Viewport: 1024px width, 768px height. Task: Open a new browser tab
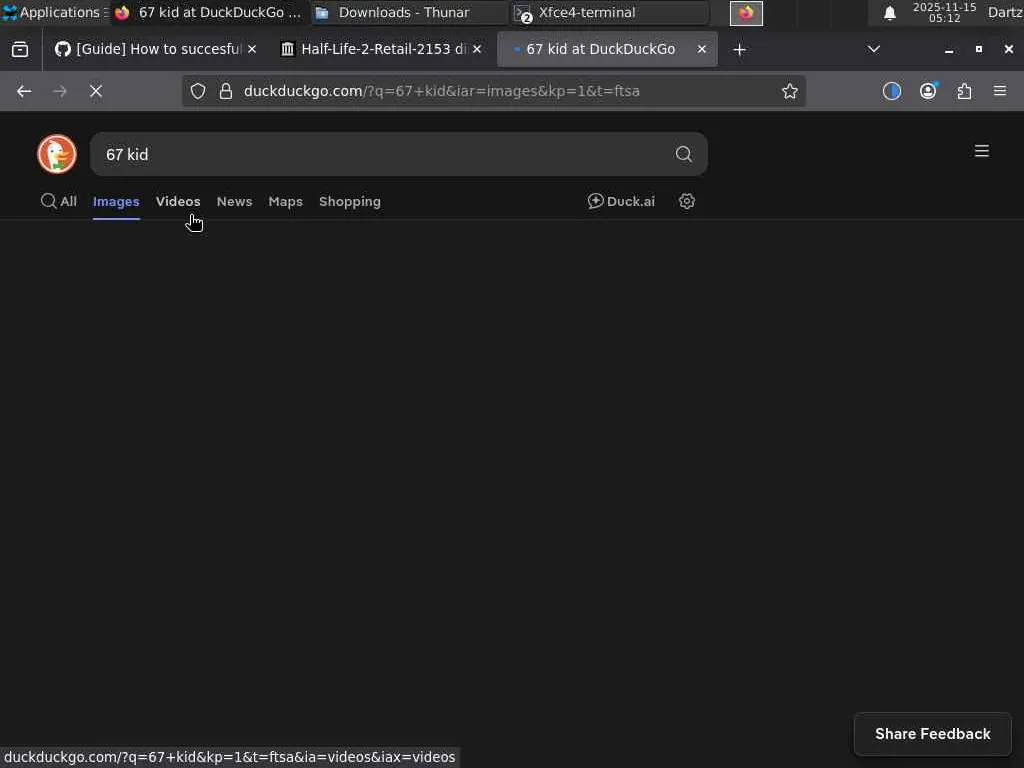[739, 50]
